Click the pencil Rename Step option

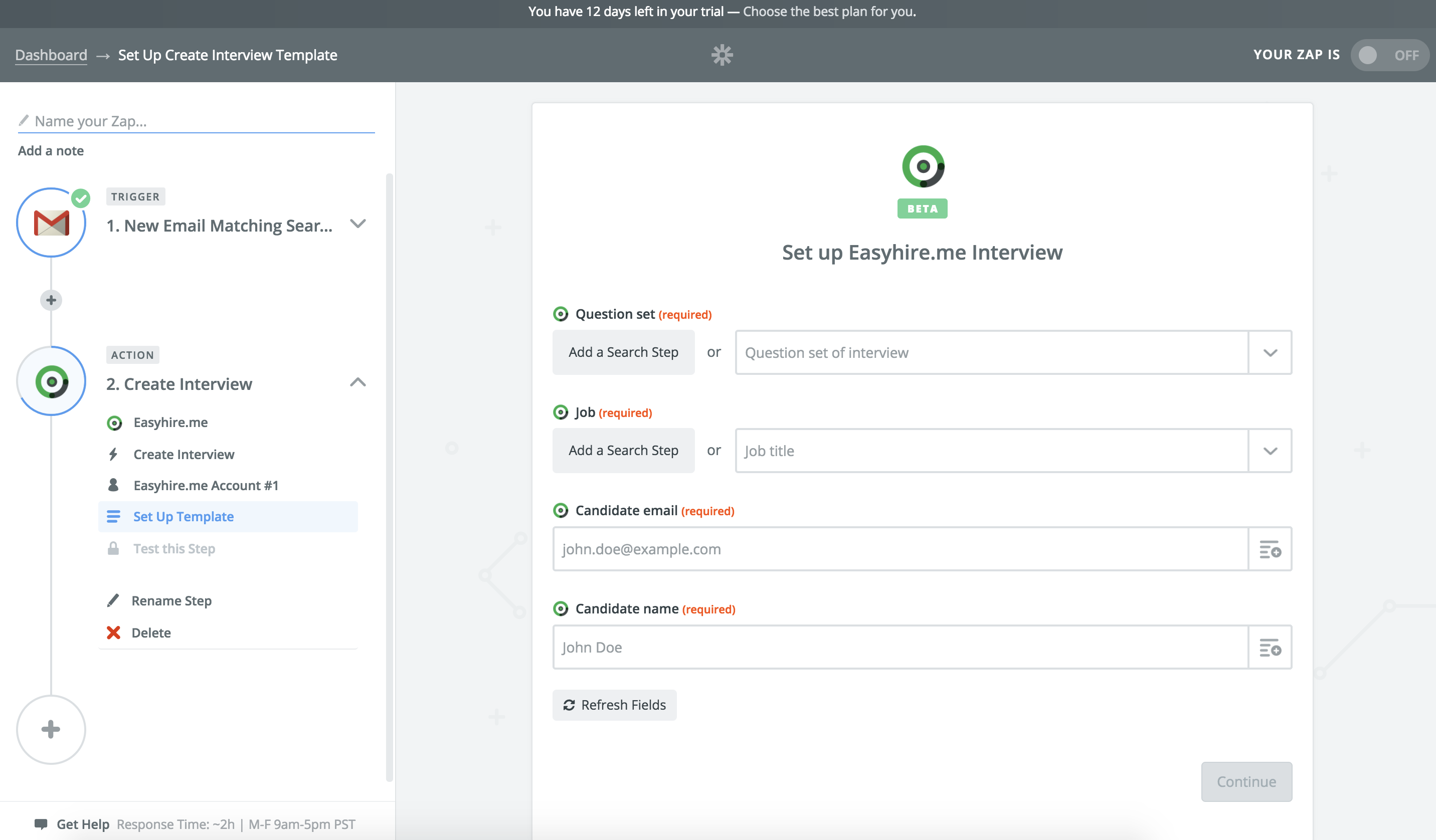click(x=171, y=601)
